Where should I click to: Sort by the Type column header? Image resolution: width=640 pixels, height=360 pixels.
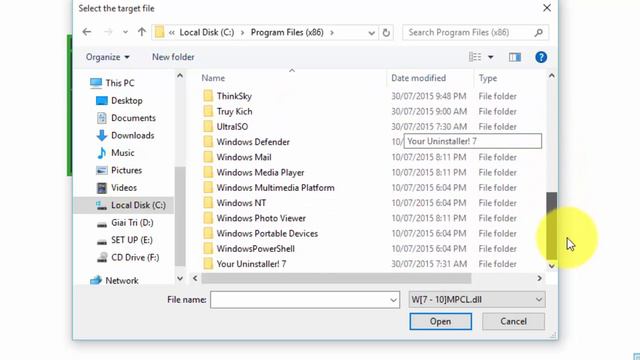(x=488, y=78)
